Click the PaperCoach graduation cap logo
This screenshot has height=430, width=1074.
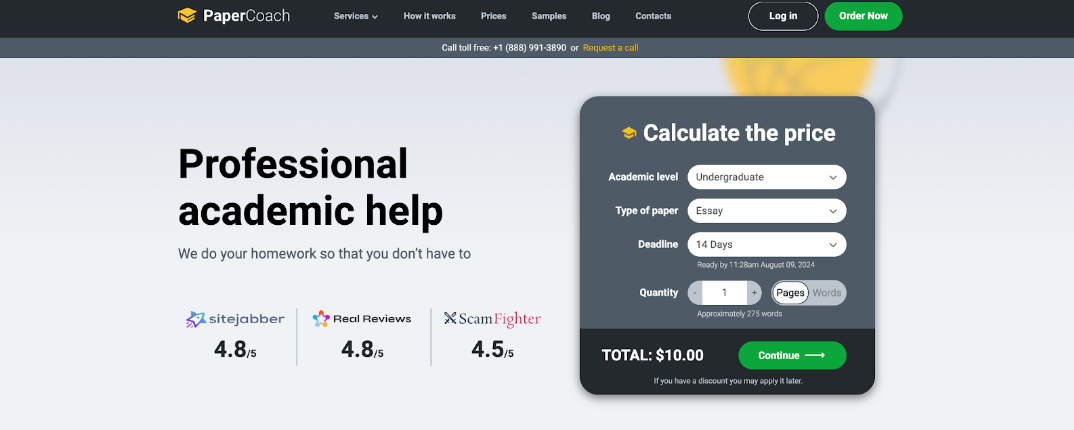point(186,16)
